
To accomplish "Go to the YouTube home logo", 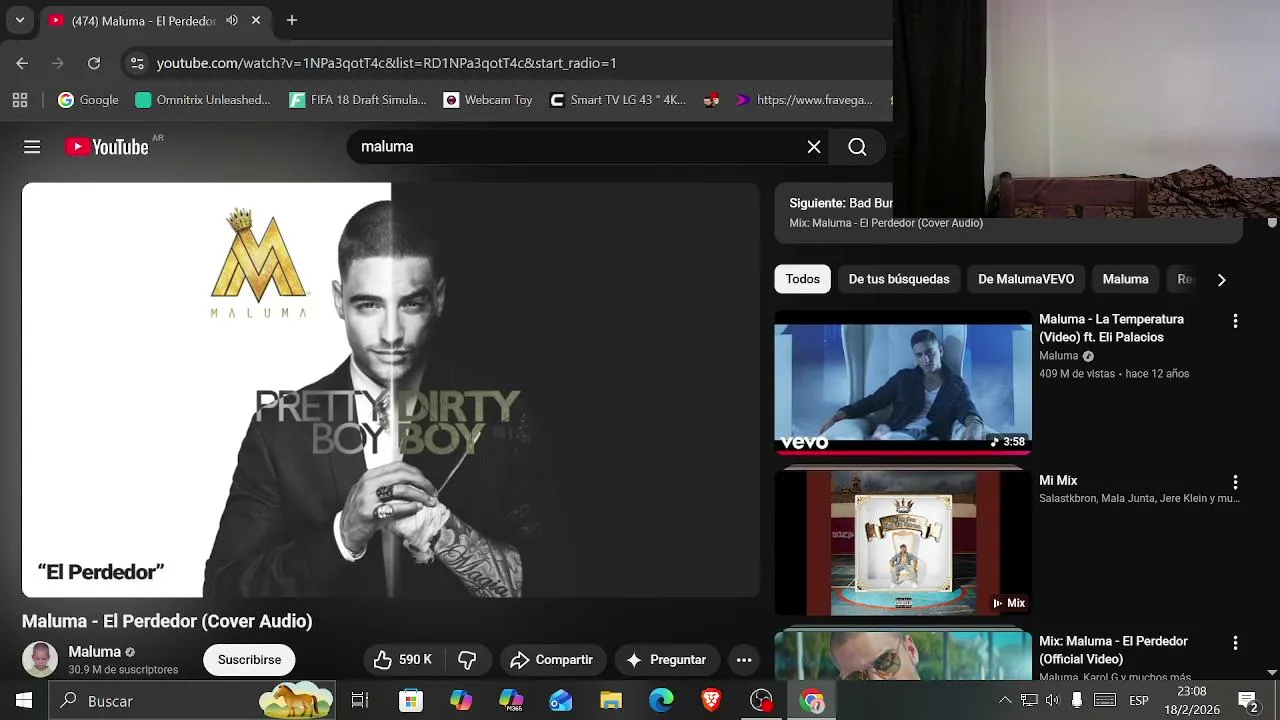I will [x=107, y=147].
